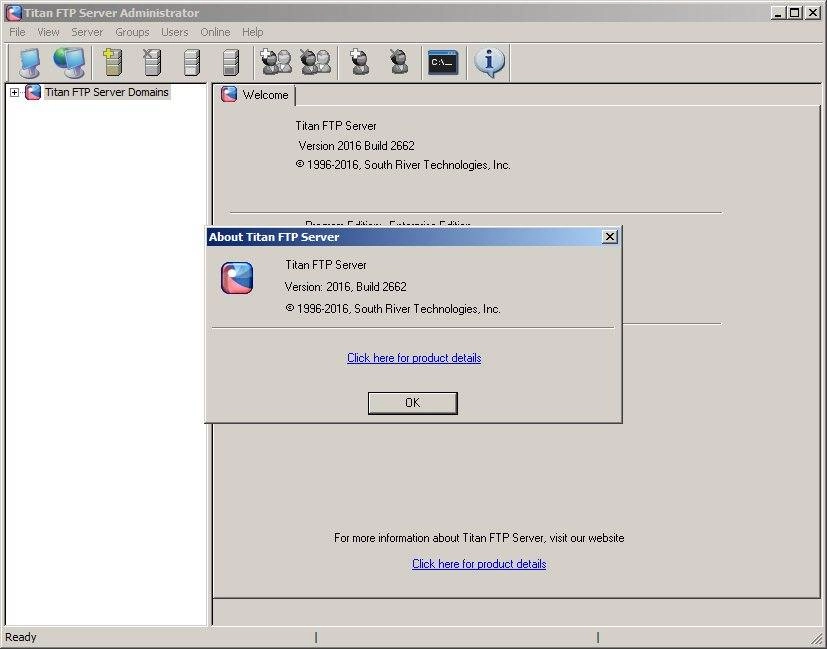
Task: Open the Users menu
Action: click(x=175, y=32)
